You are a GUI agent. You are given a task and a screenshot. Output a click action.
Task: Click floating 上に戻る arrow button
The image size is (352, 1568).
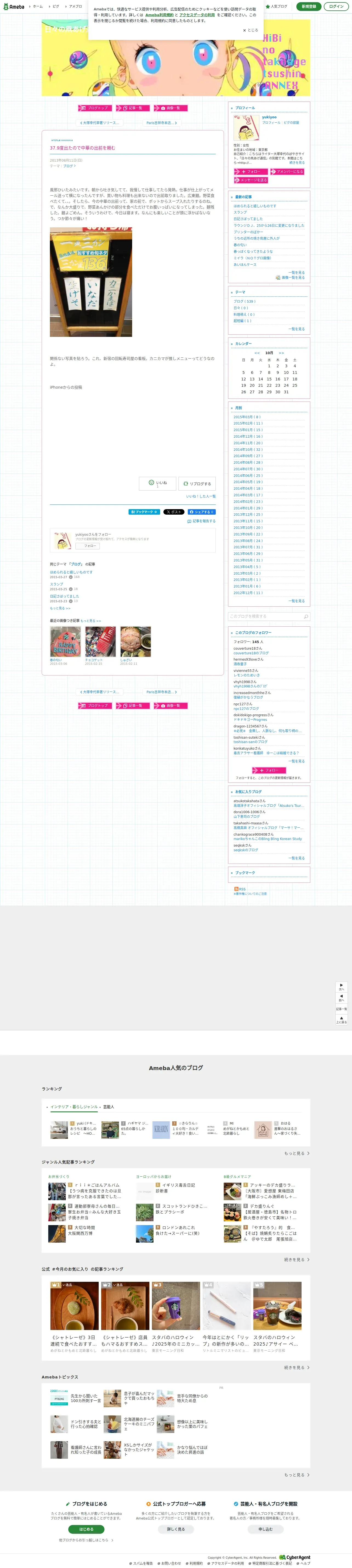[x=342, y=1020]
